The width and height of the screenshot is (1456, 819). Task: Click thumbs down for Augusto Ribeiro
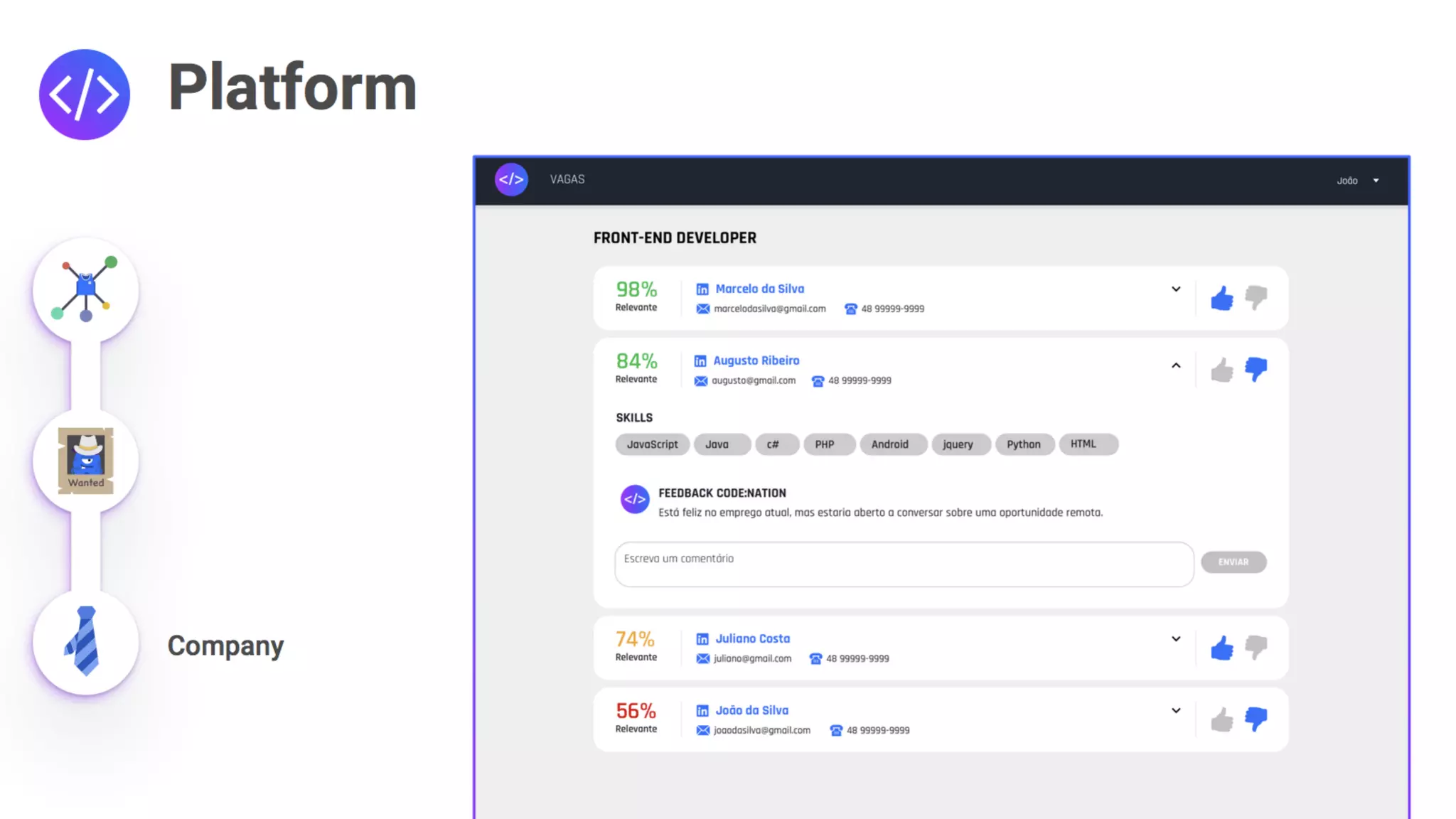1256,369
